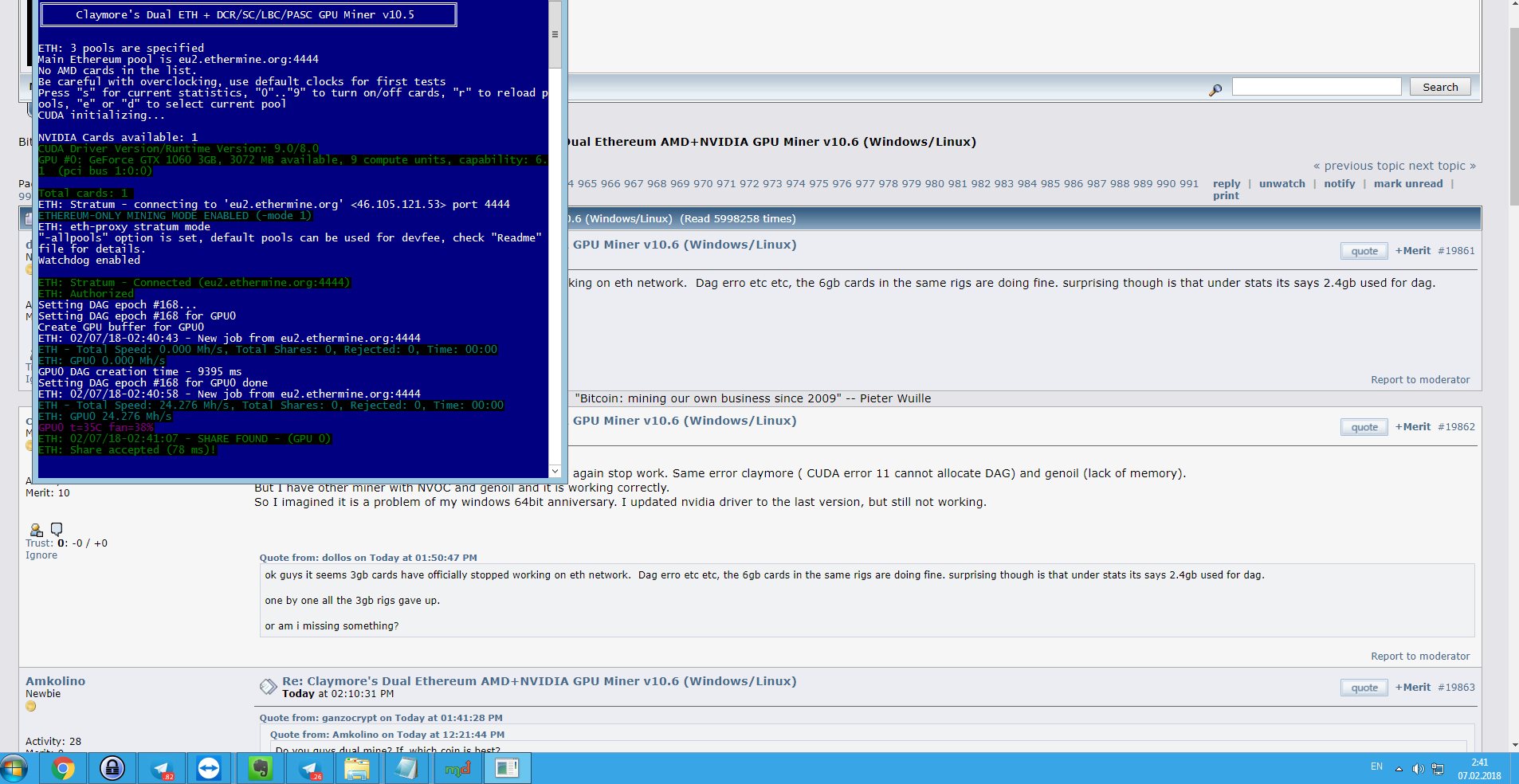This screenshot has width=1519, height=784.
Task: Open the KeePass lock icon in taskbar
Action: point(112,768)
